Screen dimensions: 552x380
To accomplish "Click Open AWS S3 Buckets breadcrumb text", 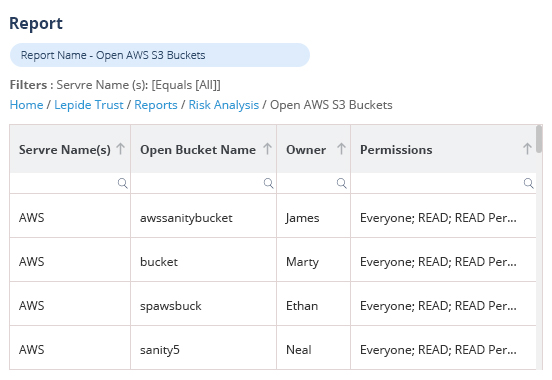I will click(331, 105).
